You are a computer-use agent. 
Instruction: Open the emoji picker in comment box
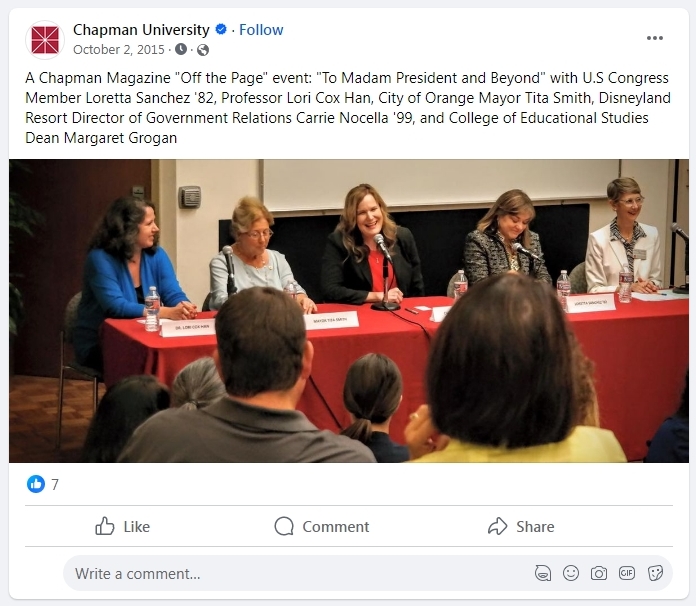[571, 573]
